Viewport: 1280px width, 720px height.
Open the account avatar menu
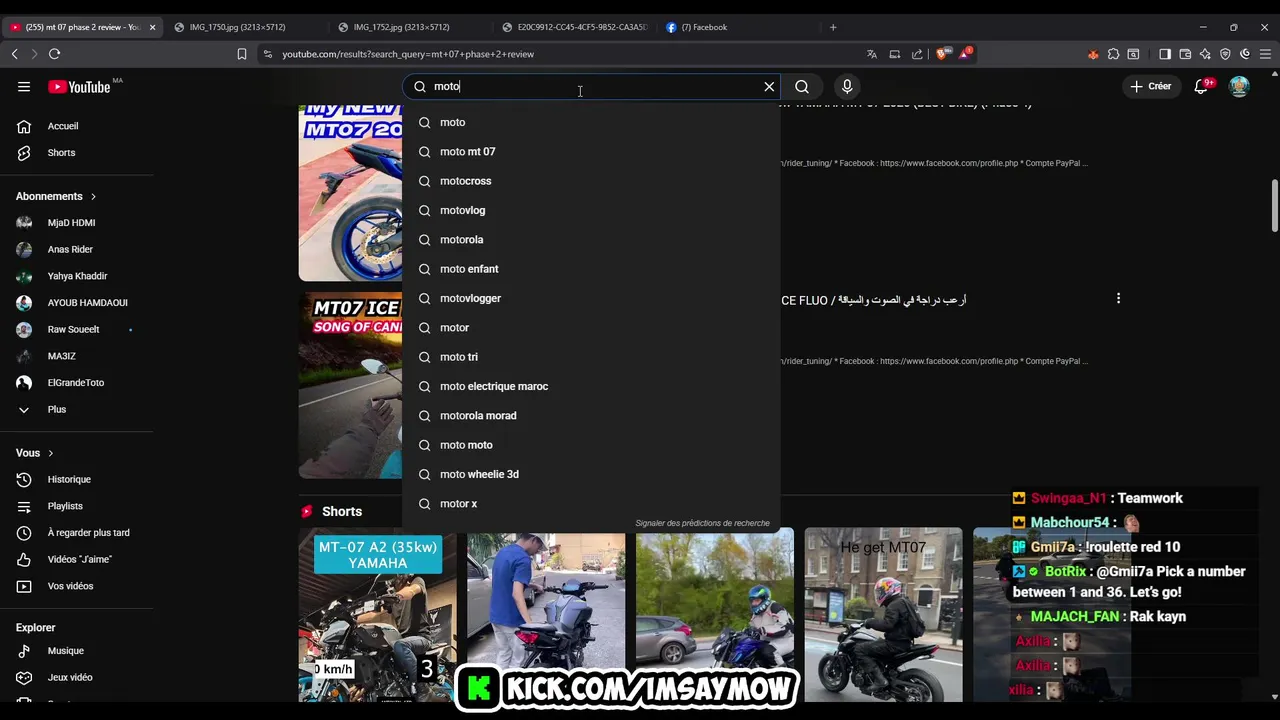1239,87
